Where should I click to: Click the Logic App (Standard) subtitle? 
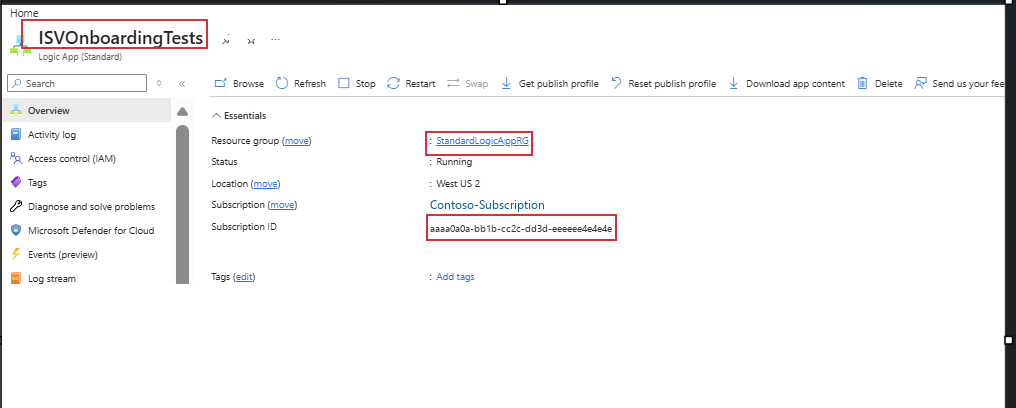(80, 57)
